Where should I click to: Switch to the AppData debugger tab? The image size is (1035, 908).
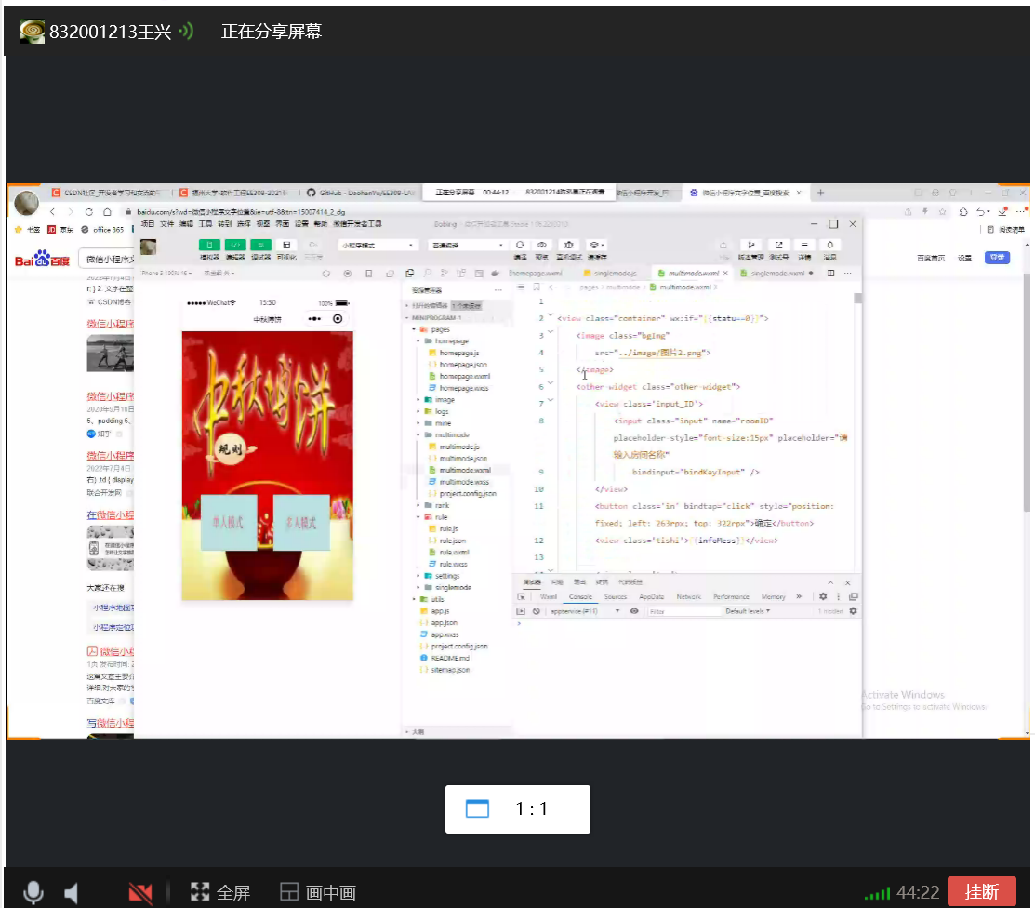pyautogui.click(x=651, y=597)
